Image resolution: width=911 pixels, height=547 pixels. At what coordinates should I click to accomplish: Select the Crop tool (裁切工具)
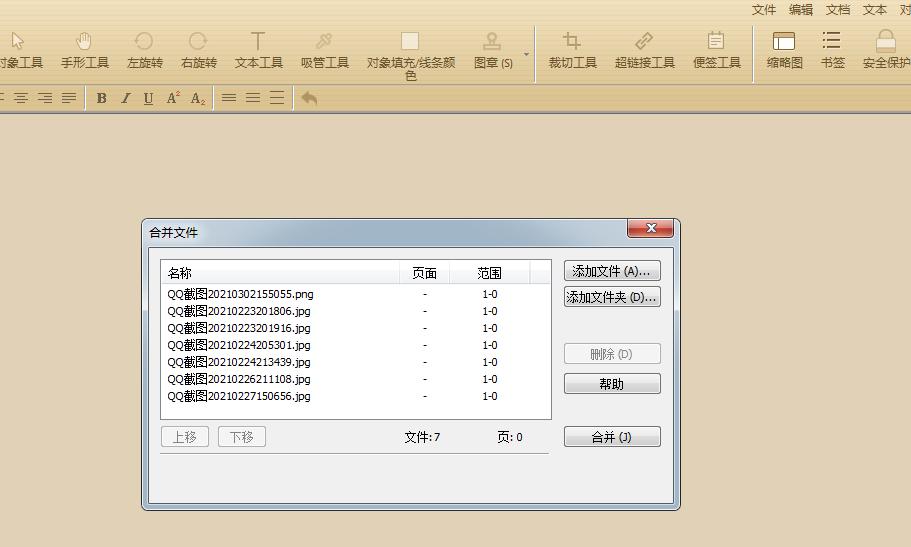coord(572,50)
